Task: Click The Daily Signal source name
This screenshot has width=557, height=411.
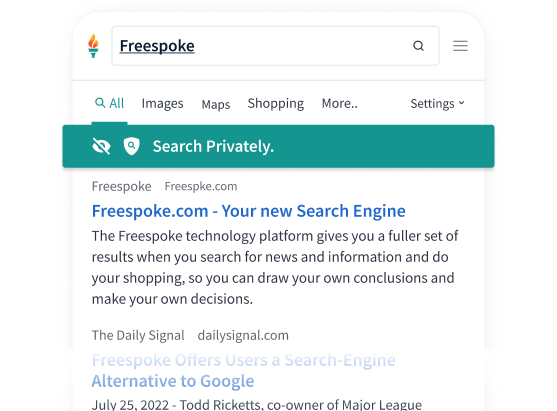Action: [138, 335]
